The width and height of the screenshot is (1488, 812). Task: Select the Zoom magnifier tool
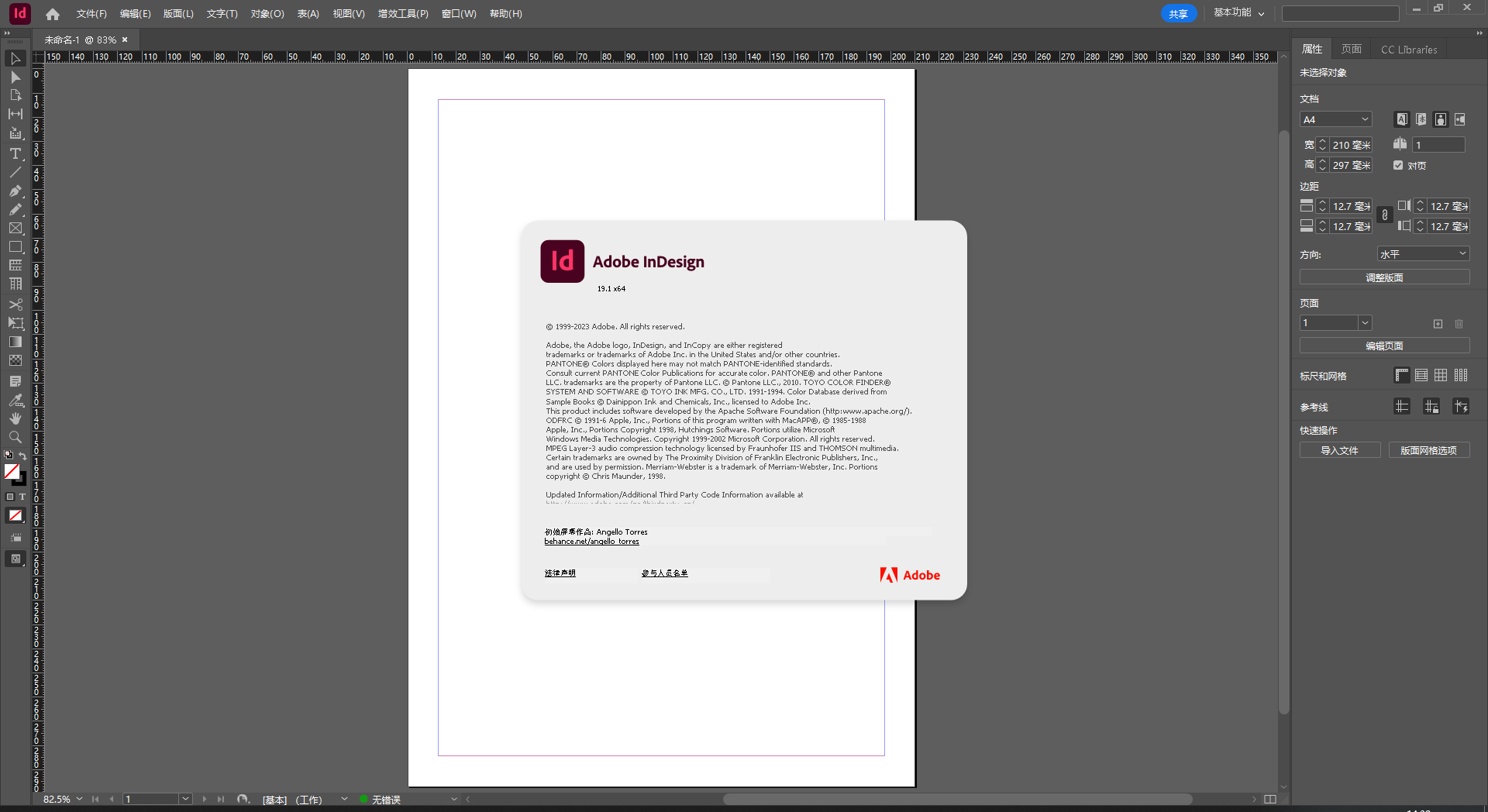pos(15,437)
